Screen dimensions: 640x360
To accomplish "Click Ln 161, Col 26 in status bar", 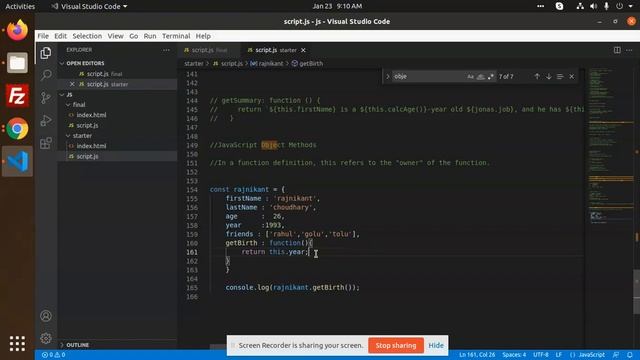I will (x=477, y=355).
